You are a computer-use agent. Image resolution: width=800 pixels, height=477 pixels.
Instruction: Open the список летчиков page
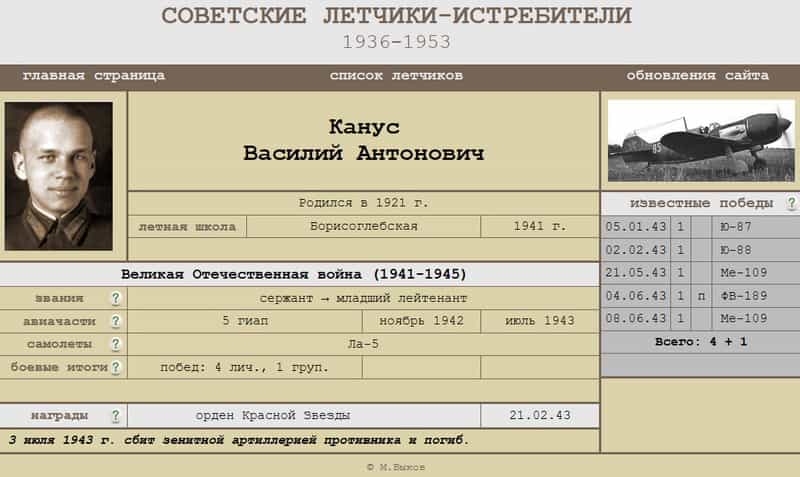(x=396, y=76)
